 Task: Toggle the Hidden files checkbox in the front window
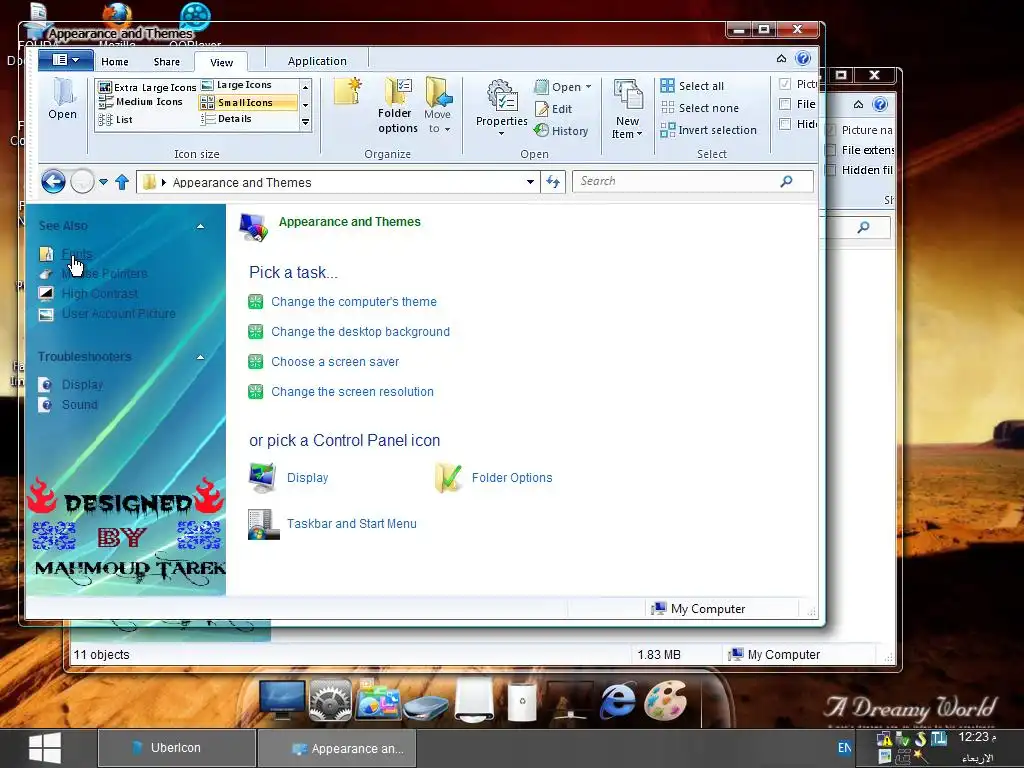pos(785,123)
